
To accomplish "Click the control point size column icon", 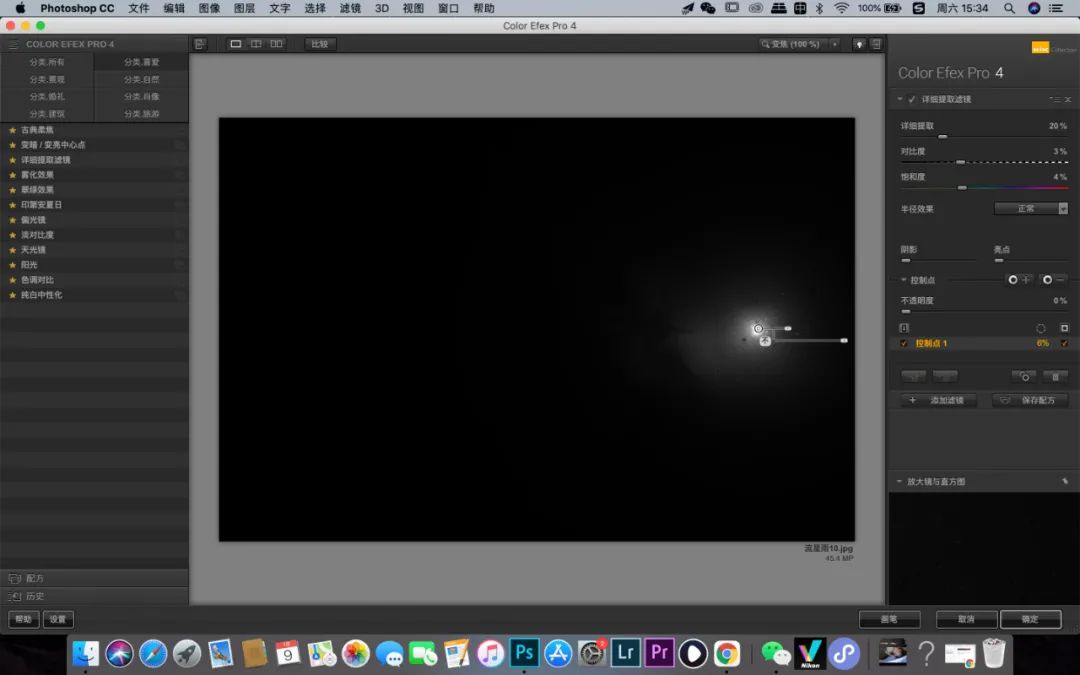I will (x=1041, y=329).
